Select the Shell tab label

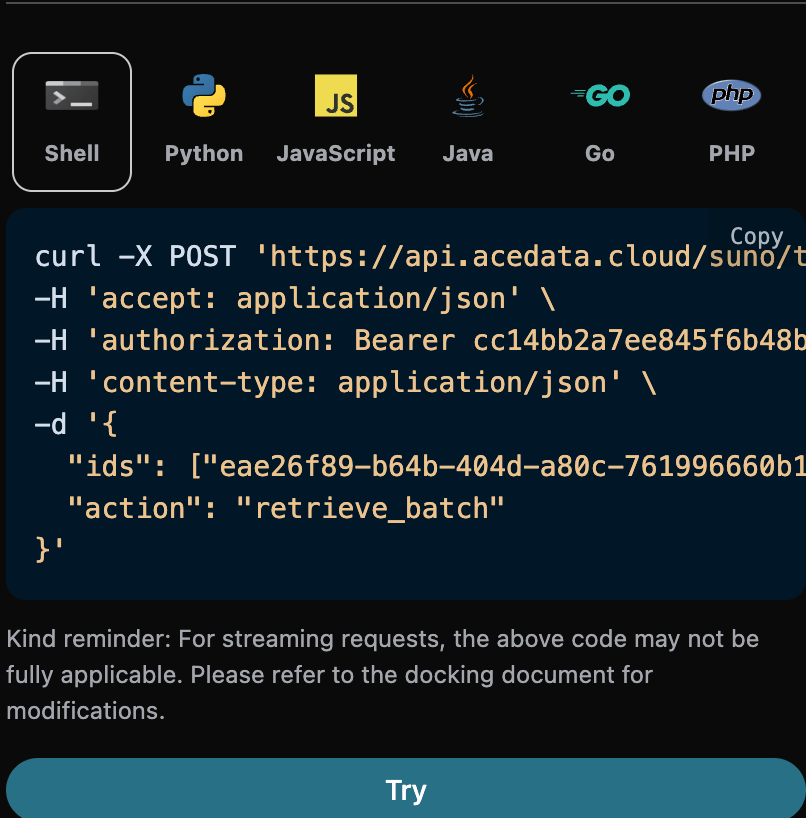coord(72,154)
